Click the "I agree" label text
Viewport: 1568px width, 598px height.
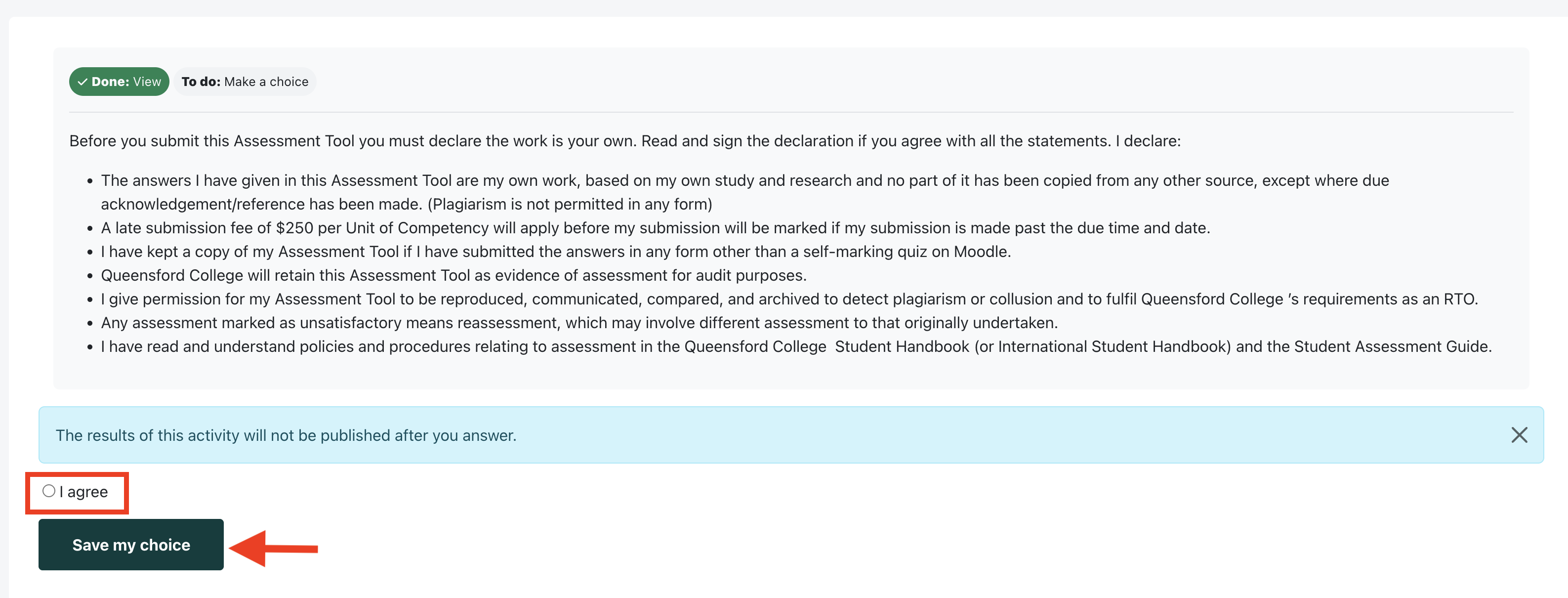click(84, 492)
